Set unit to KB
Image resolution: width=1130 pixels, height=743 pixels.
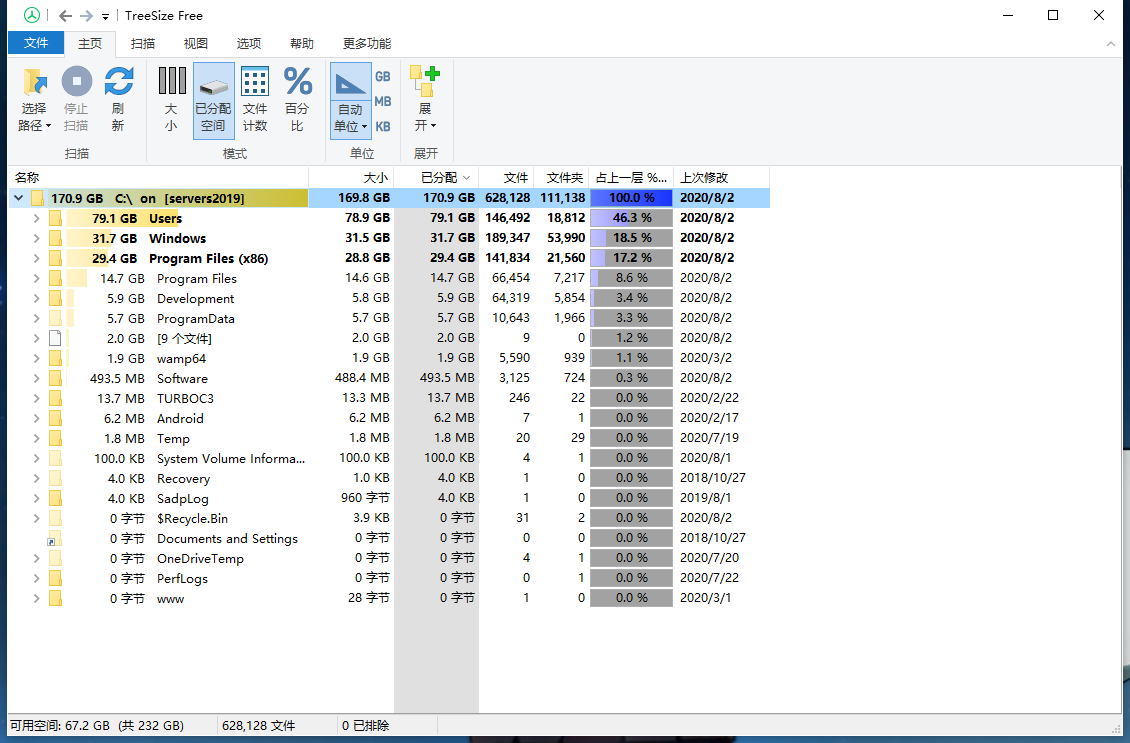click(383, 127)
